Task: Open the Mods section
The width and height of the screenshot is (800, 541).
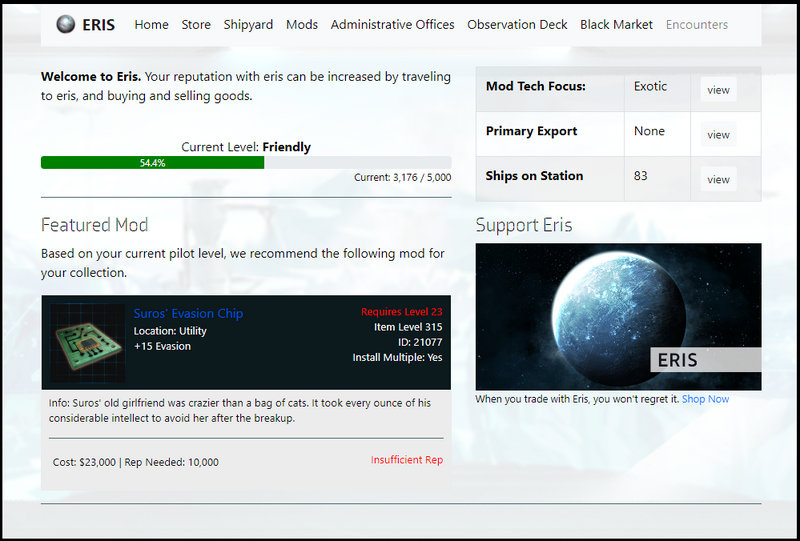Action: (x=302, y=24)
